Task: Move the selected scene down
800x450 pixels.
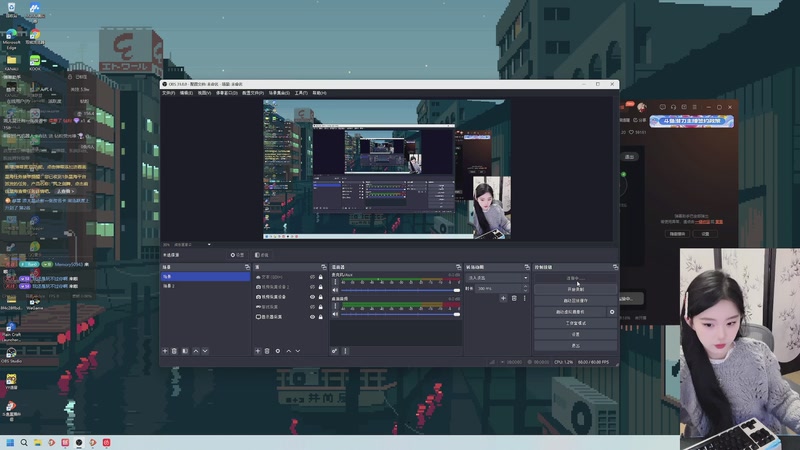Action: pyautogui.click(x=205, y=351)
